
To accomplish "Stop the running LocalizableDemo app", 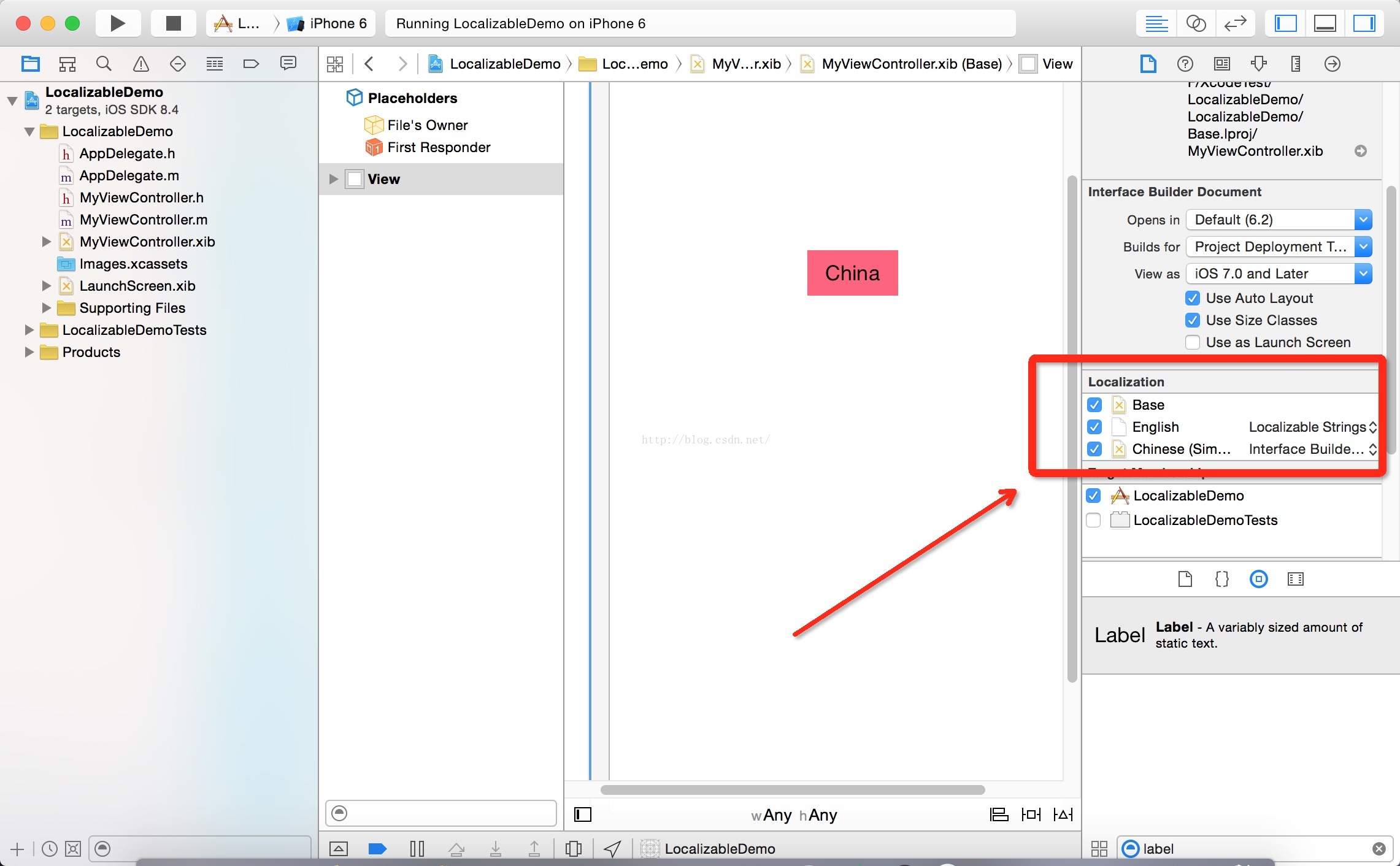I will (x=174, y=24).
